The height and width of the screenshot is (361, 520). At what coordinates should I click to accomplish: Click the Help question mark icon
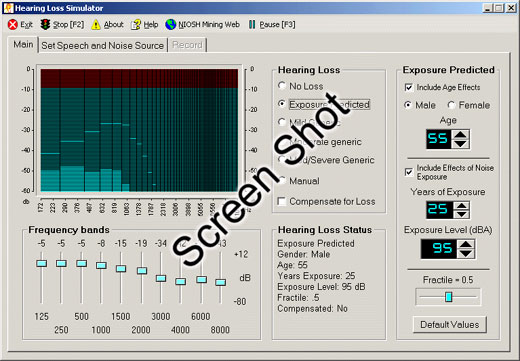click(136, 25)
